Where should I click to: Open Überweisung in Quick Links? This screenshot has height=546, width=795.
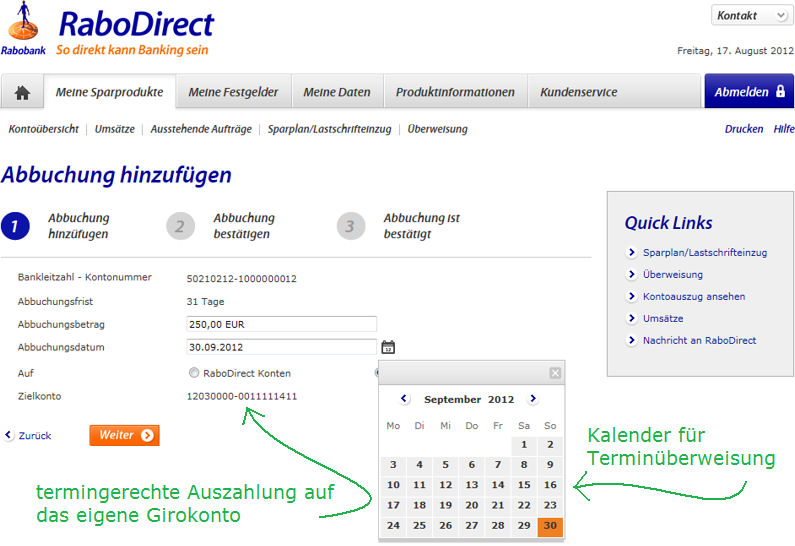673,274
